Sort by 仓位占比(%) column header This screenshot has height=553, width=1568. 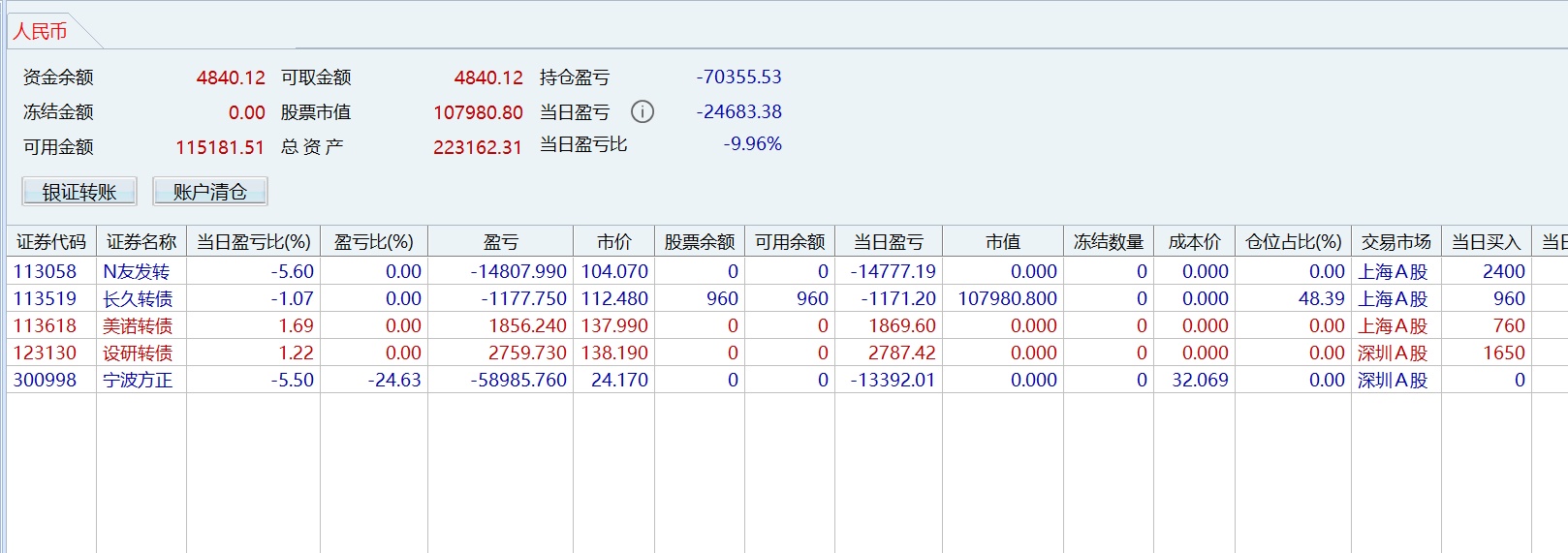(1294, 241)
